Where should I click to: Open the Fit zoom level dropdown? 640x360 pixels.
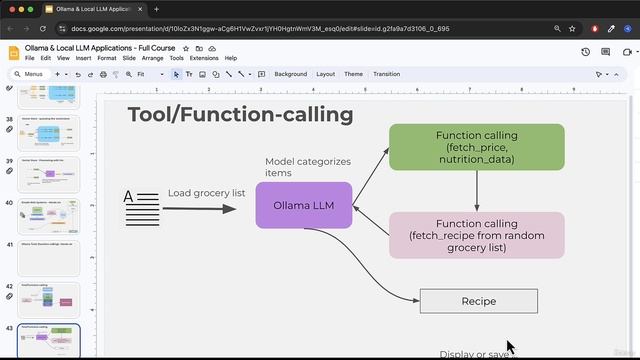click(151, 74)
